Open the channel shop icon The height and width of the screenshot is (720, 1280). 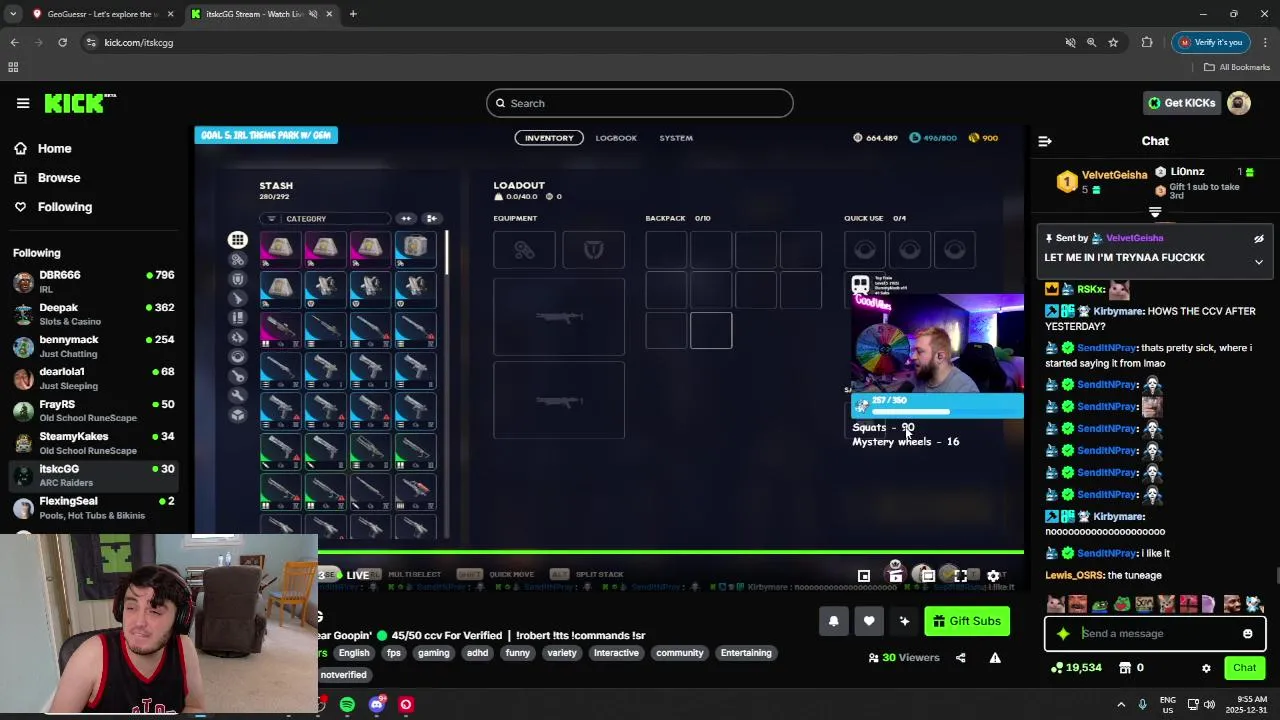coord(1124,668)
